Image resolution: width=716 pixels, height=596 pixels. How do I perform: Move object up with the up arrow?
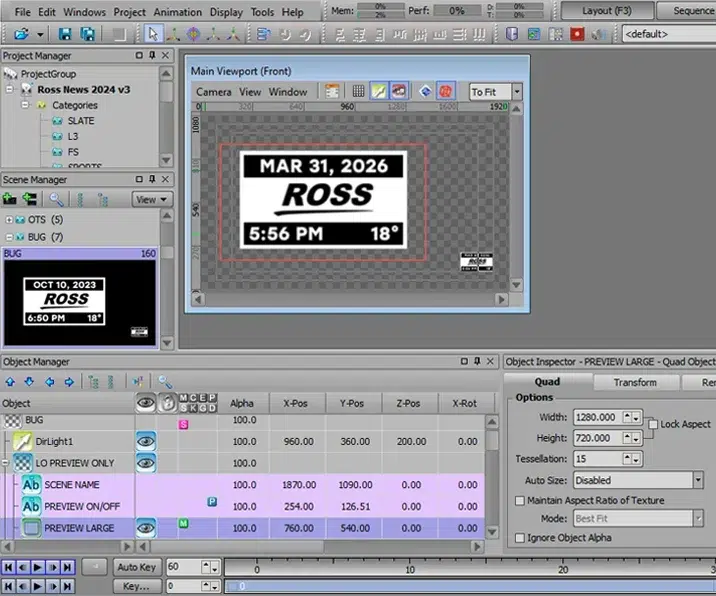(10, 381)
